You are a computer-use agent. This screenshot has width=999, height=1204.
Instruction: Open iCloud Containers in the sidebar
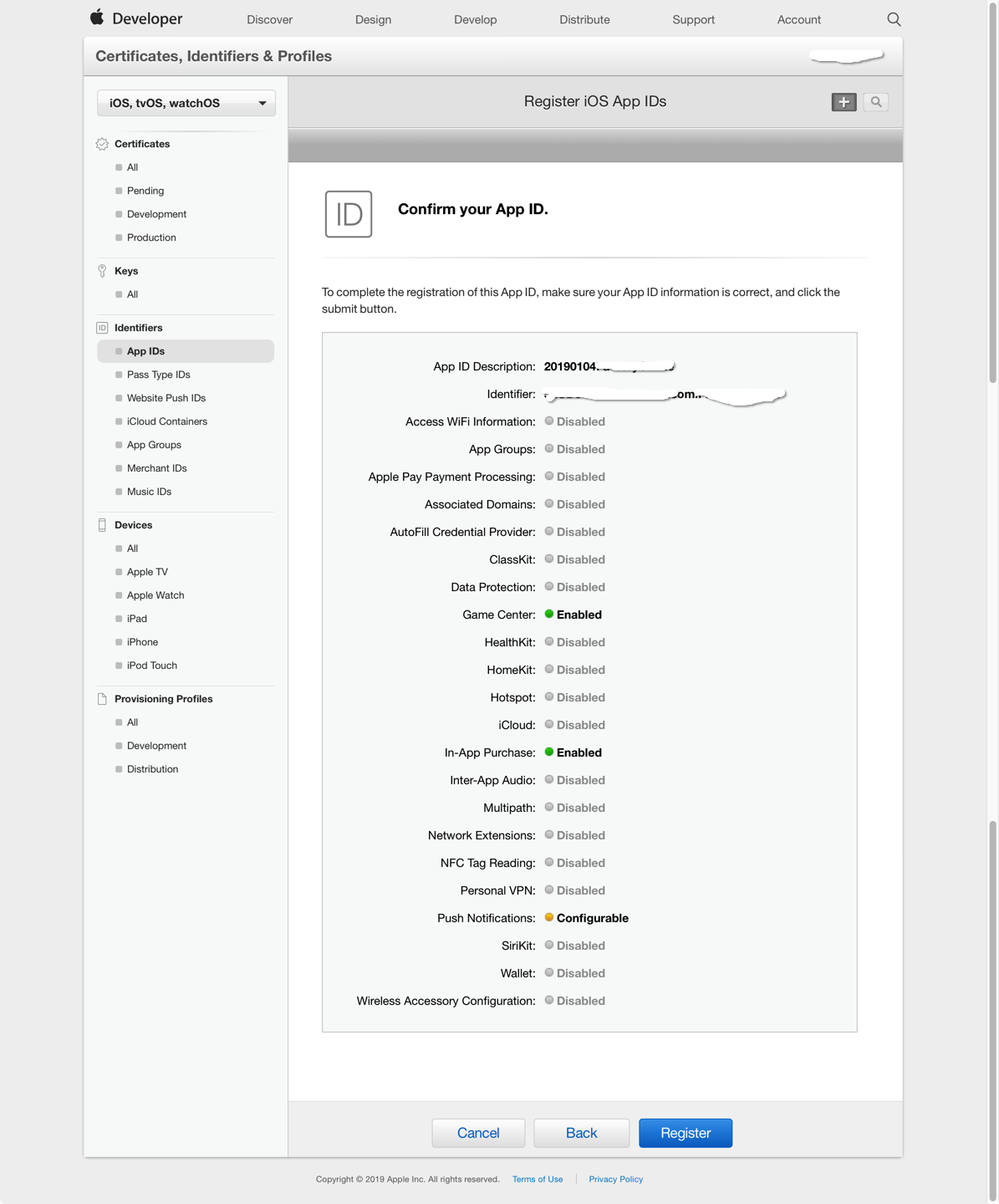(x=166, y=421)
